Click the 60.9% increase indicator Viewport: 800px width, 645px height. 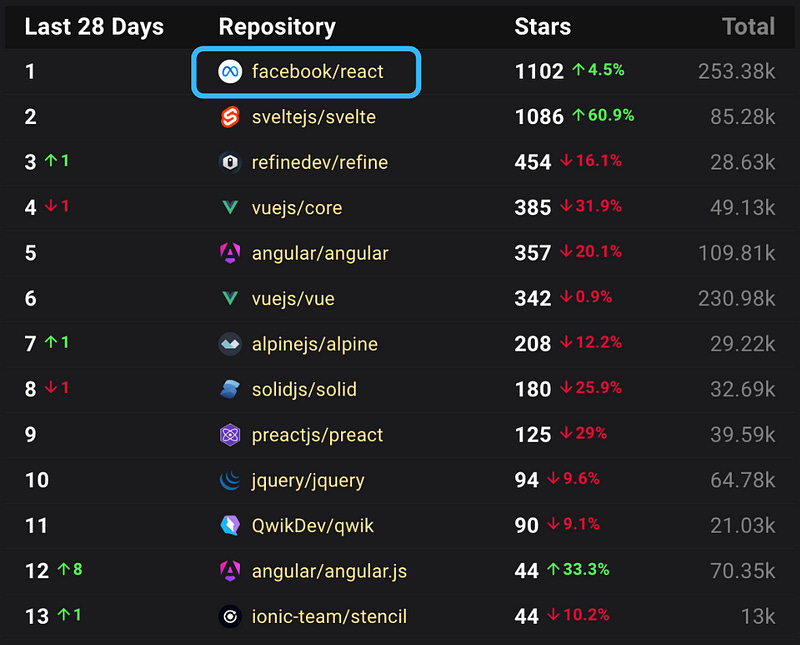[x=603, y=115]
